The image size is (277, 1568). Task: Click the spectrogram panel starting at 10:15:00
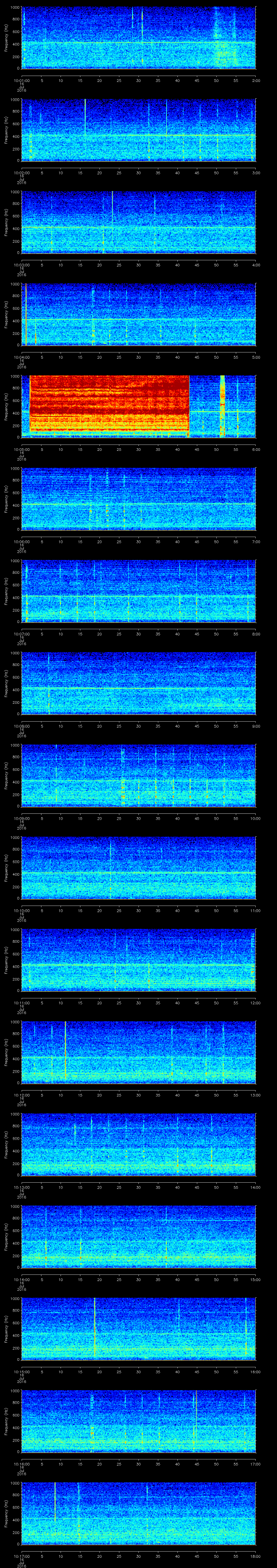pos(139,1329)
